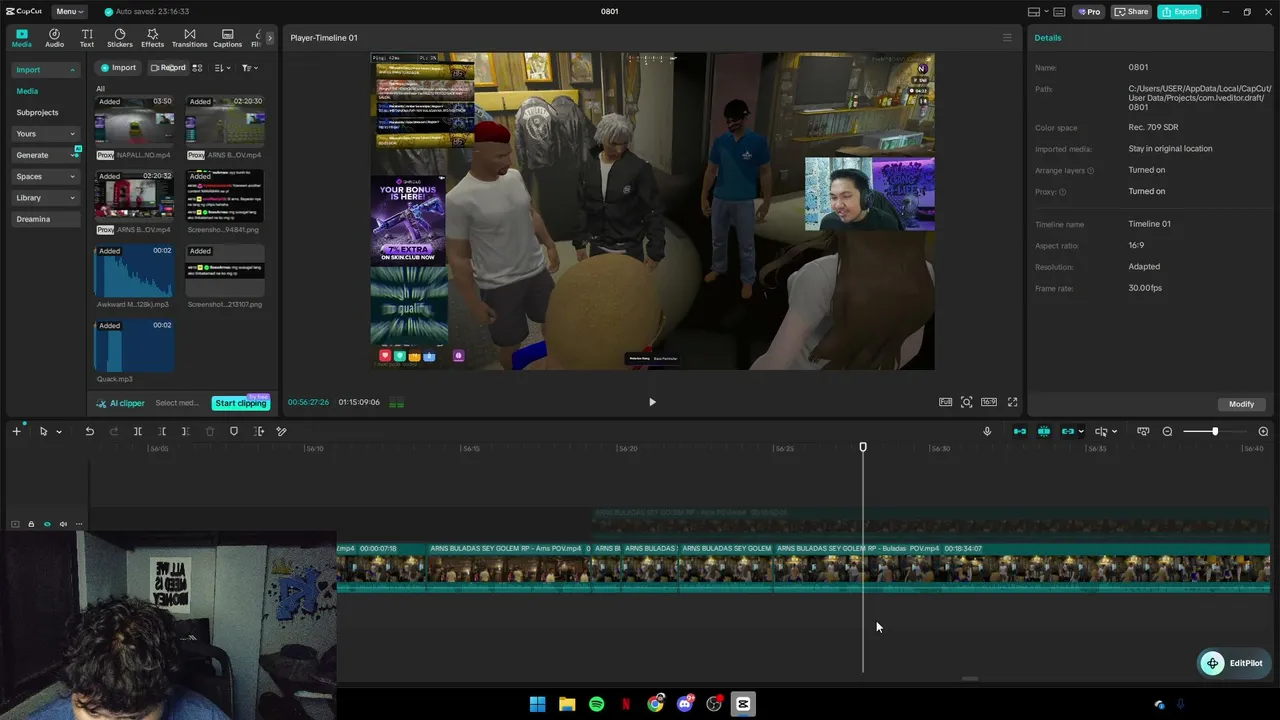Click the delete-left trim tool
1280x720 pixels.
point(162,431)
